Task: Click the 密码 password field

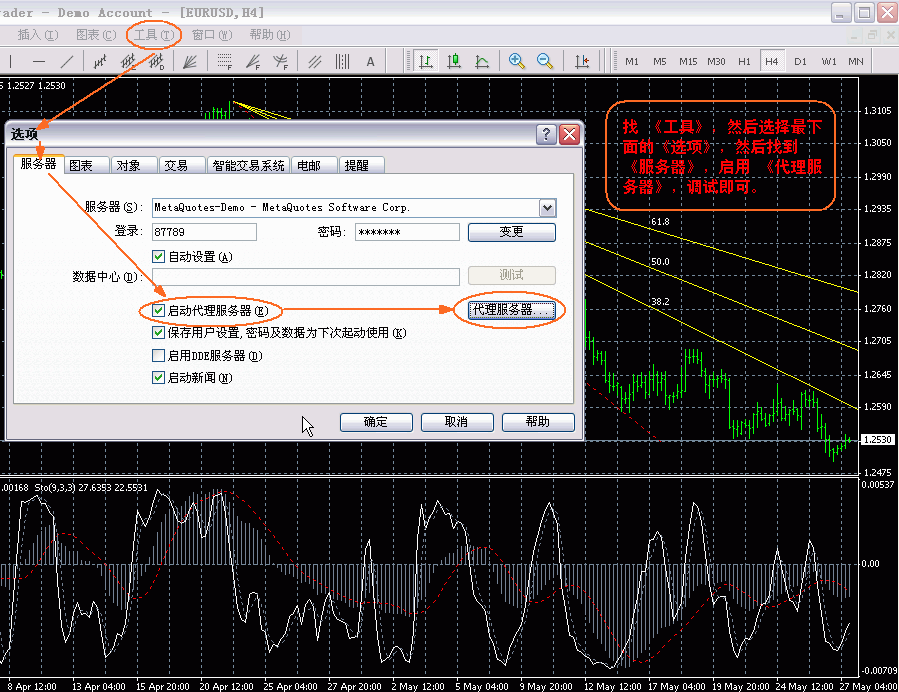Action: click(407, 232)
